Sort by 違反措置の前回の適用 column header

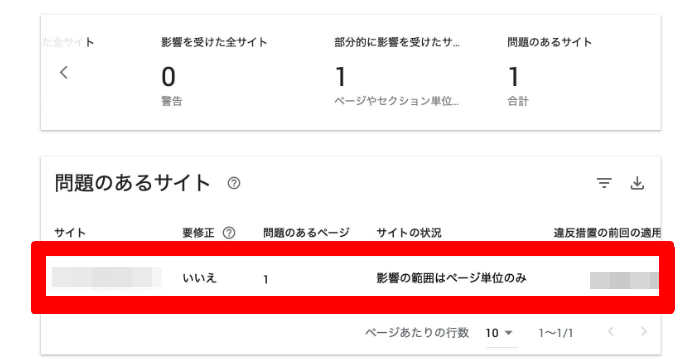[607, 233]
